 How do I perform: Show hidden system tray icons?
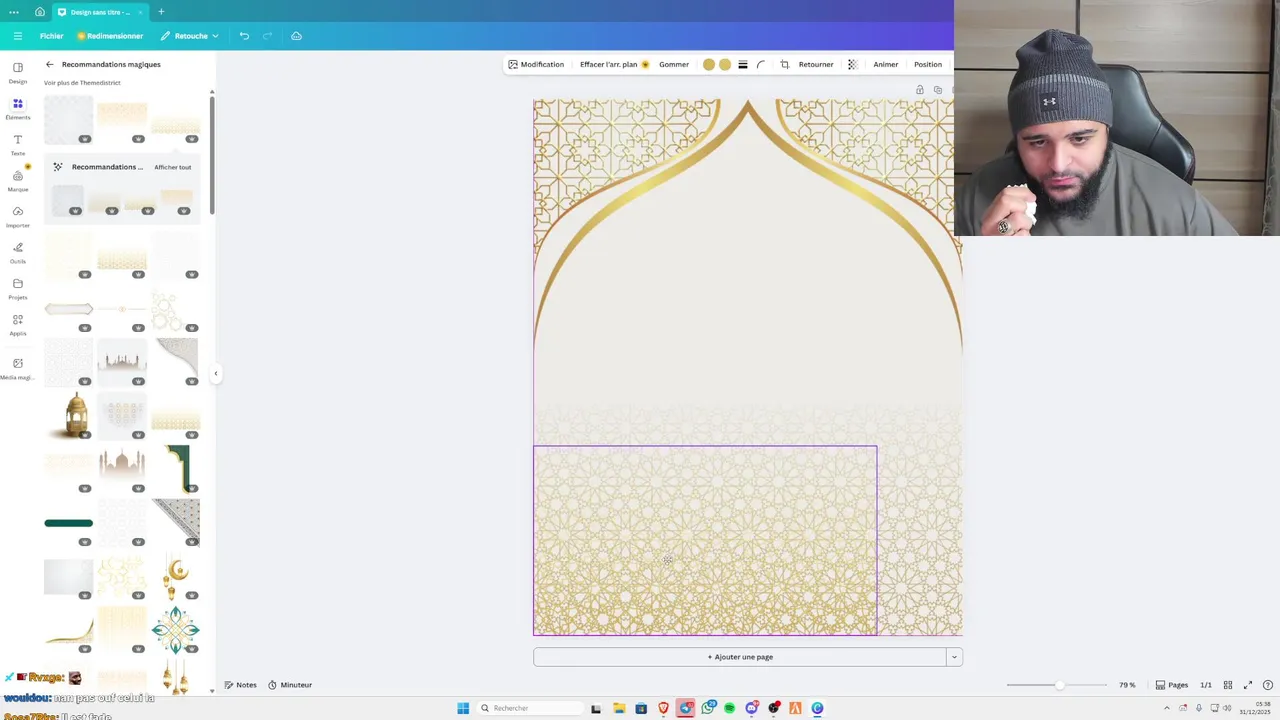click(1166, 708)
